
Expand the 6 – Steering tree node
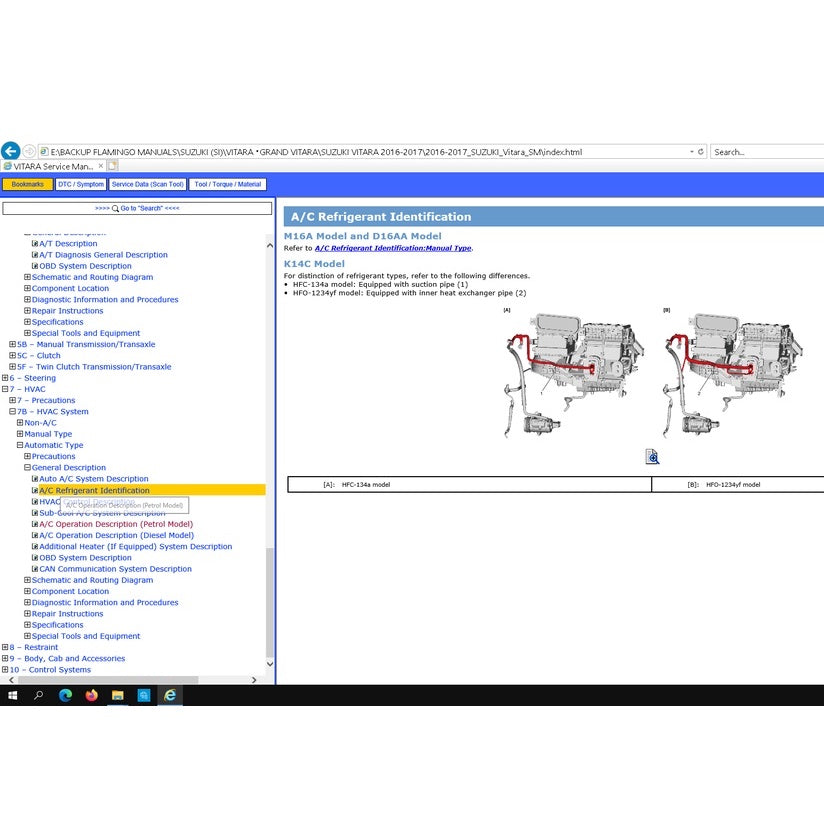click(5, 378)
